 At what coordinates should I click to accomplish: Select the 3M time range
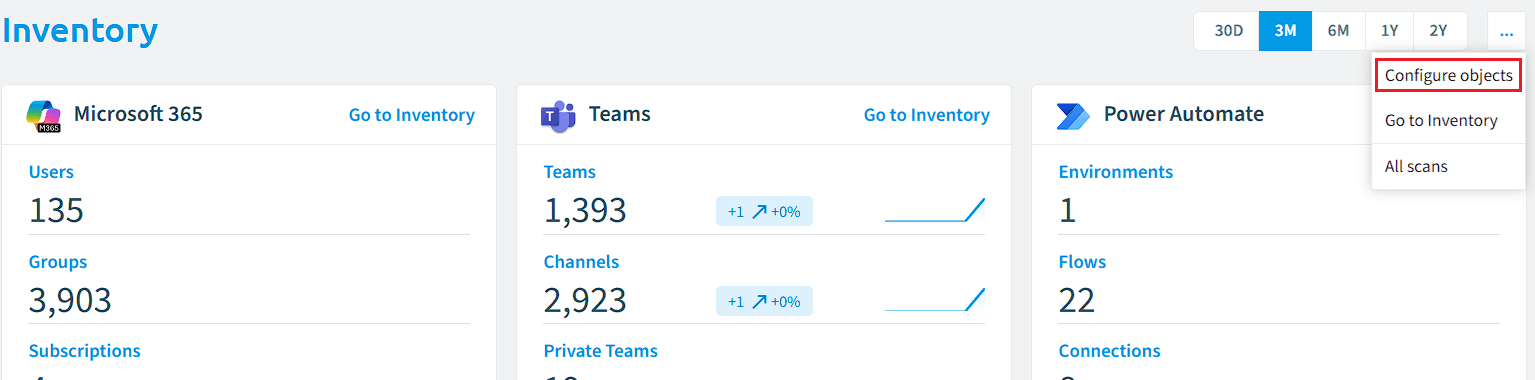(x=1286, y=31)
